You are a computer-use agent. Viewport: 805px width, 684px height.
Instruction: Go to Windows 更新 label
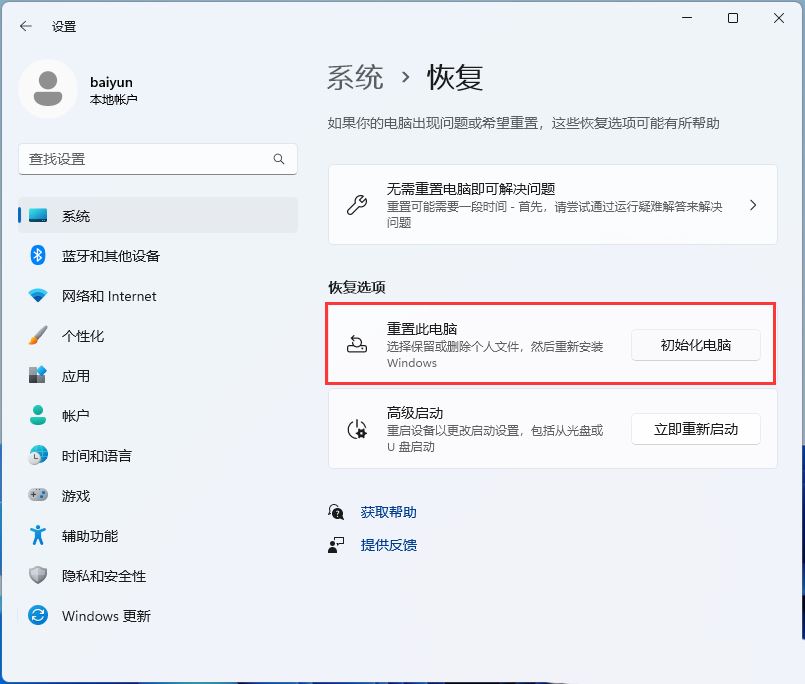(106, 616)
